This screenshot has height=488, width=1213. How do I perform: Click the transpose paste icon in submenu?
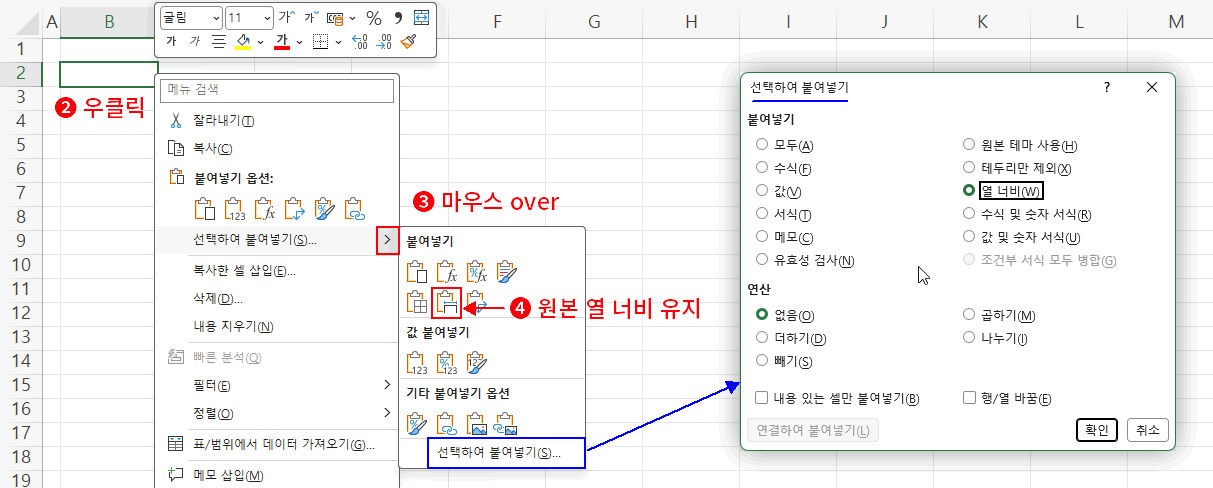point(477,302)
